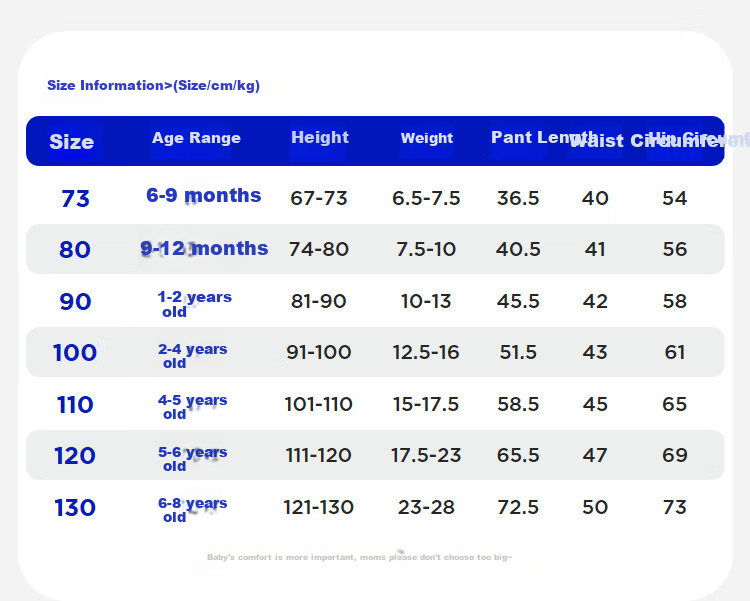
Task: Click waist value '50'
Action: click(595, 507)
